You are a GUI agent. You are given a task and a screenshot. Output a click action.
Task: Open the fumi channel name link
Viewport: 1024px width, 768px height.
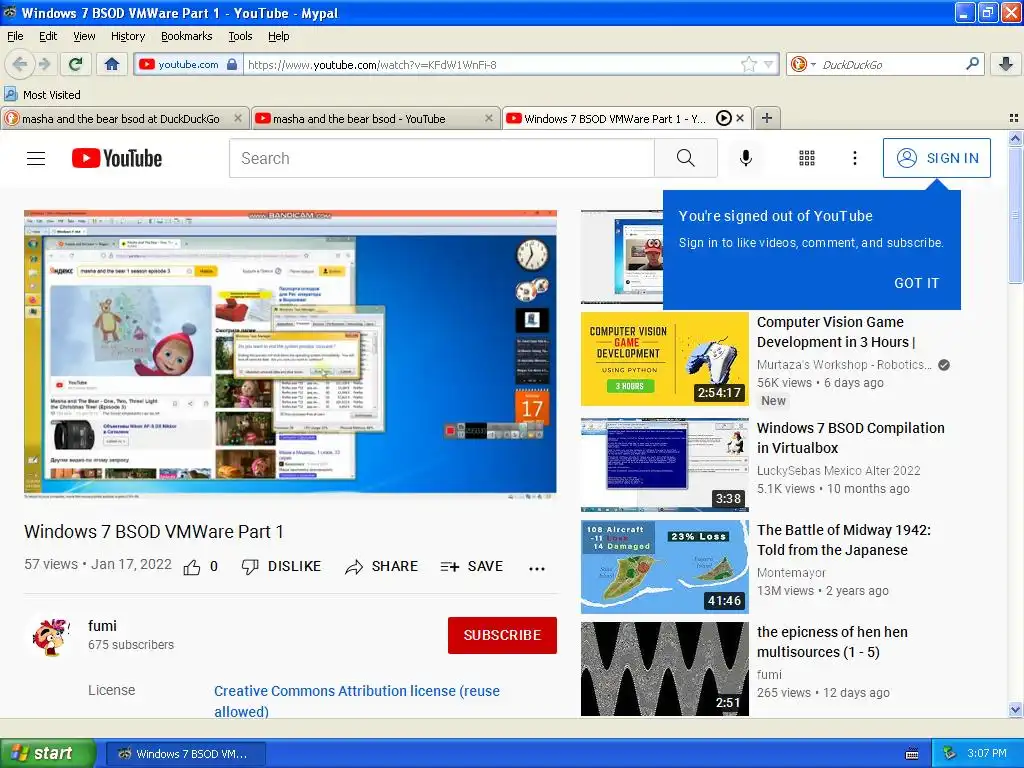click(x=103, y=626)
